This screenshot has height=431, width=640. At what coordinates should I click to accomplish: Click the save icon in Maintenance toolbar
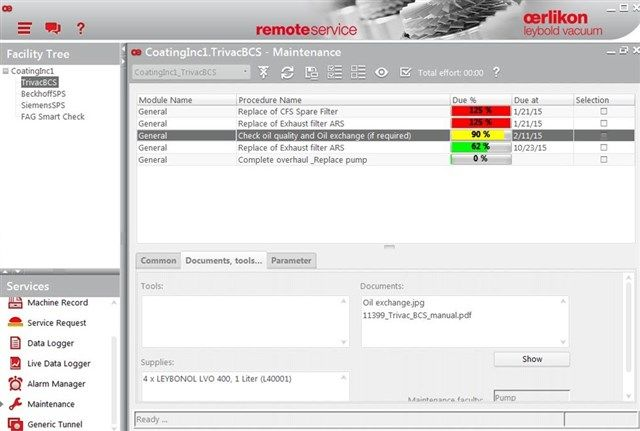(x=311, y=73)
